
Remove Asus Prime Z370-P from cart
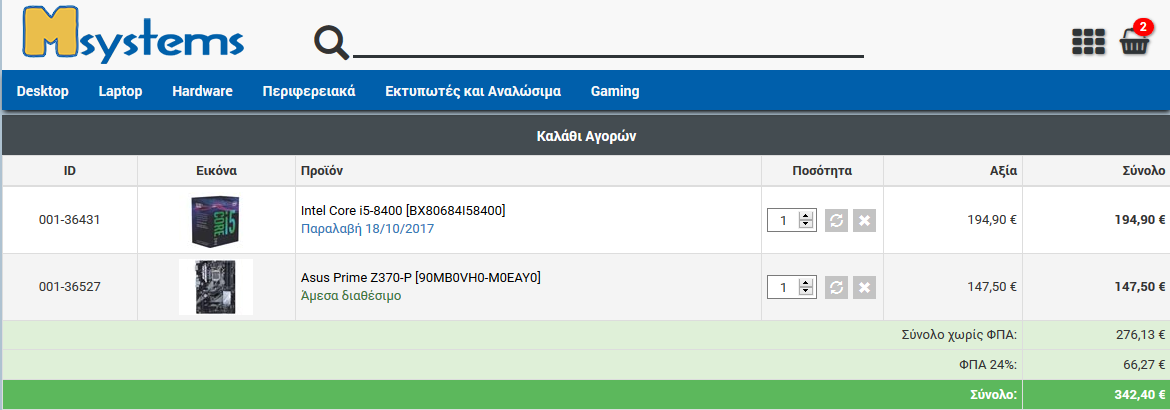pos(865,287)
